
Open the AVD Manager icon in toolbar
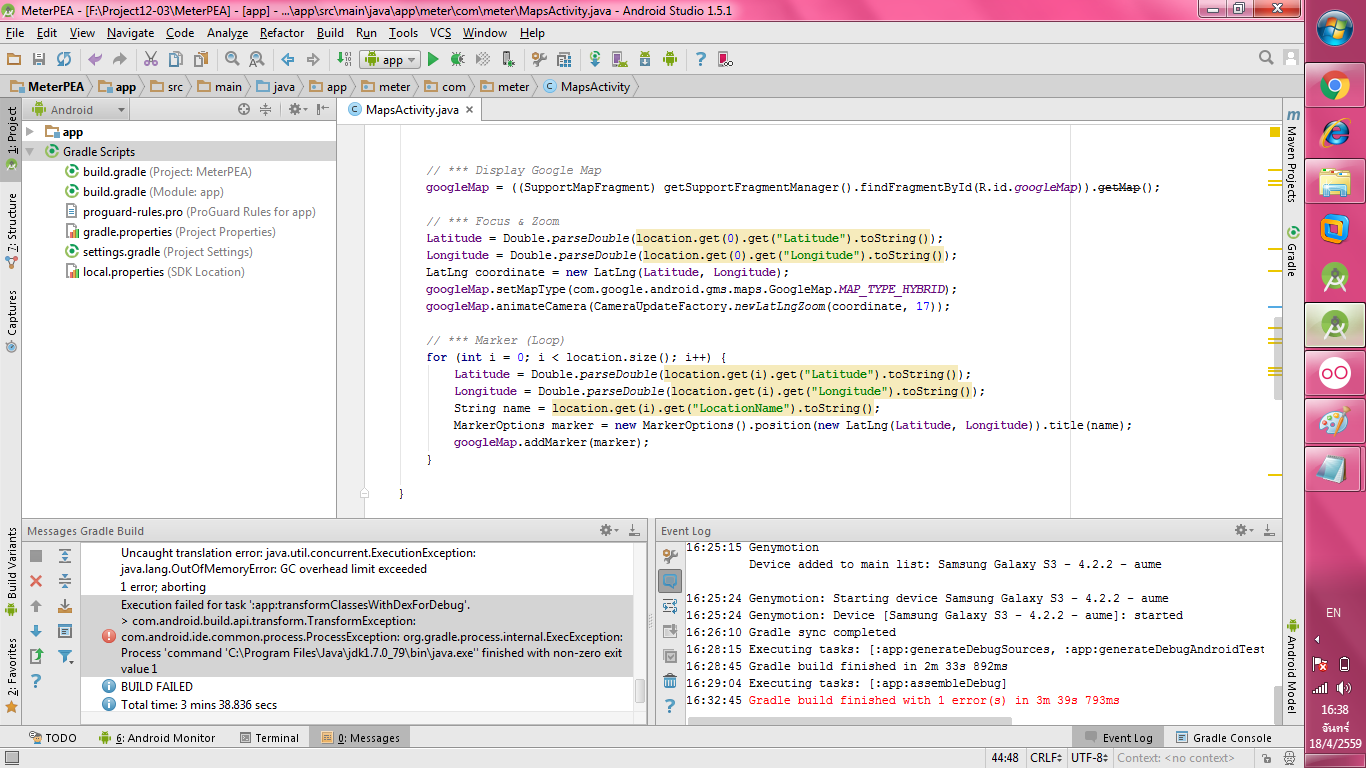tap(619, 60)
